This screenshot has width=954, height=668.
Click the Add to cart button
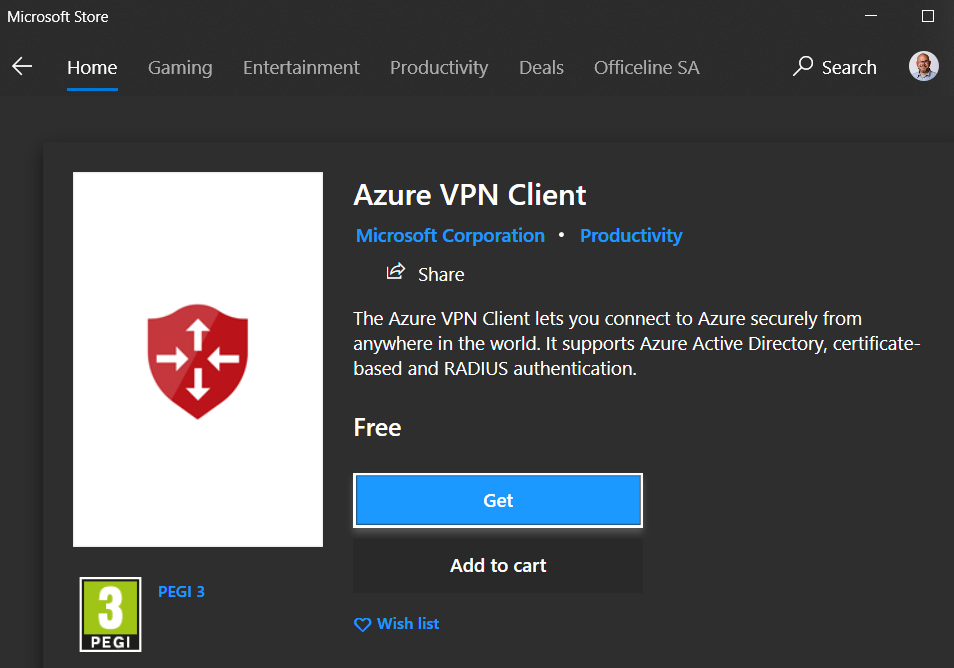click(498, 566)
